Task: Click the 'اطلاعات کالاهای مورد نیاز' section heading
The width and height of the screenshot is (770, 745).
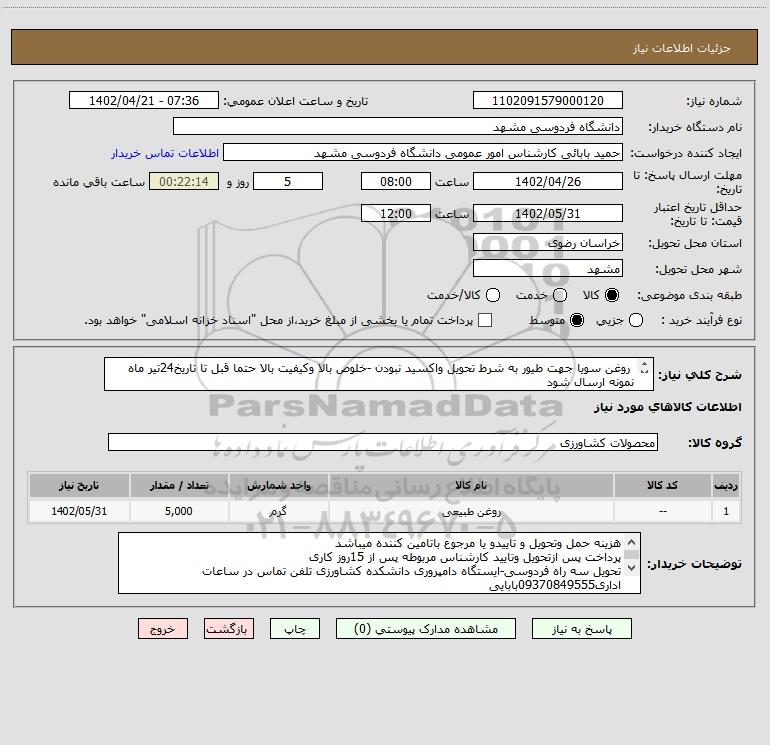Action: tap(668, 407)
